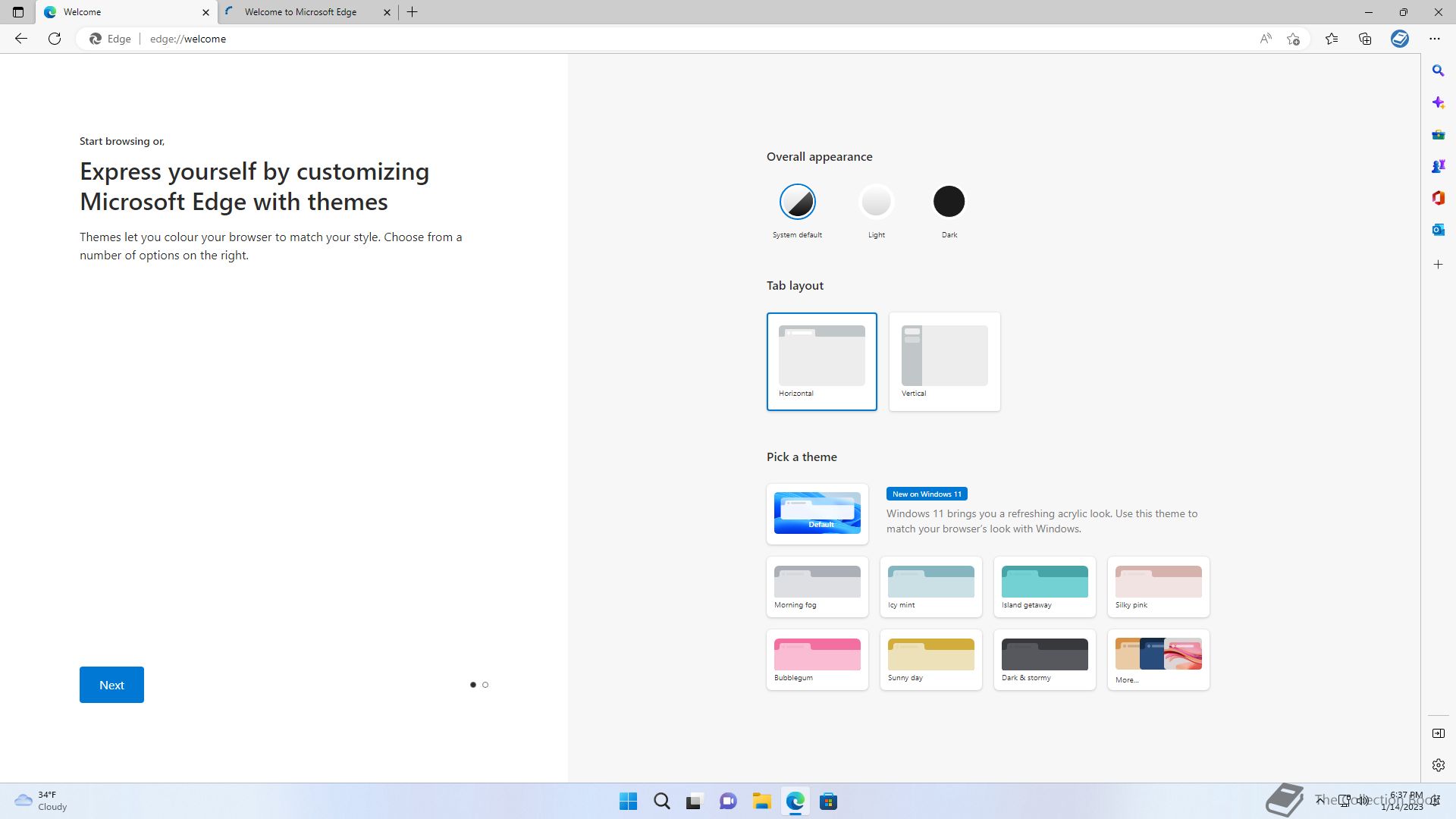The height and width of the screenshot is (819, 1456).
Task: Open the sidebar Discover sparkle icon
Action: point(1439,102)
